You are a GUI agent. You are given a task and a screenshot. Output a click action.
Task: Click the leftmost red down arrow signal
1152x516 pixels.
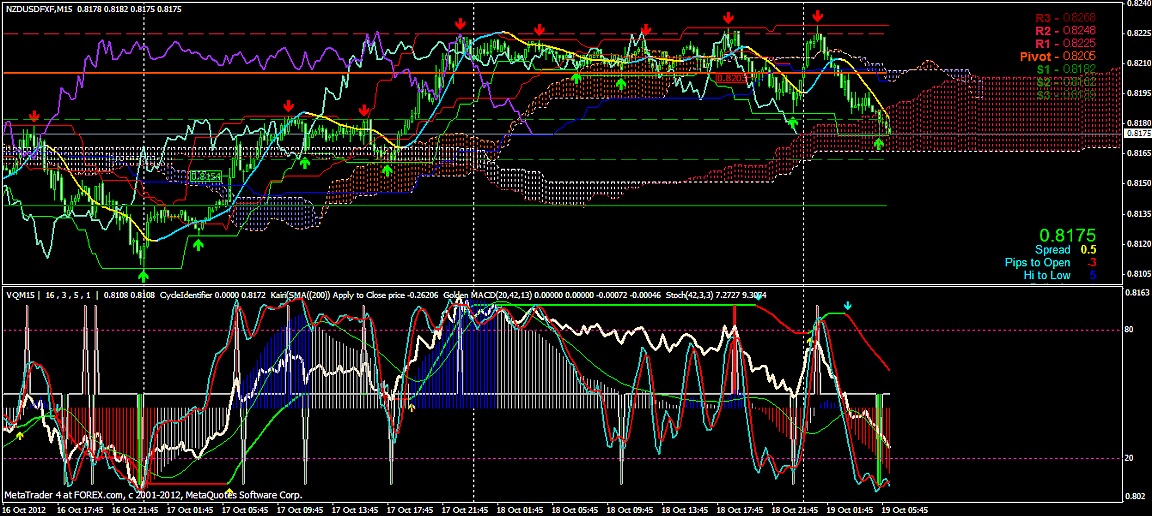[35, 117]
